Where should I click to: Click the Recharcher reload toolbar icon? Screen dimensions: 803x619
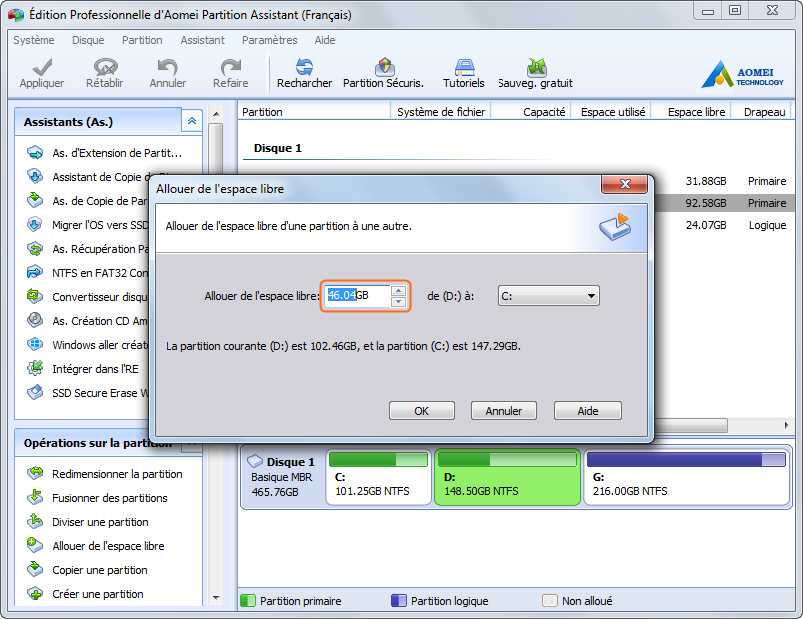pyautogui.click(x=304, y=67)
